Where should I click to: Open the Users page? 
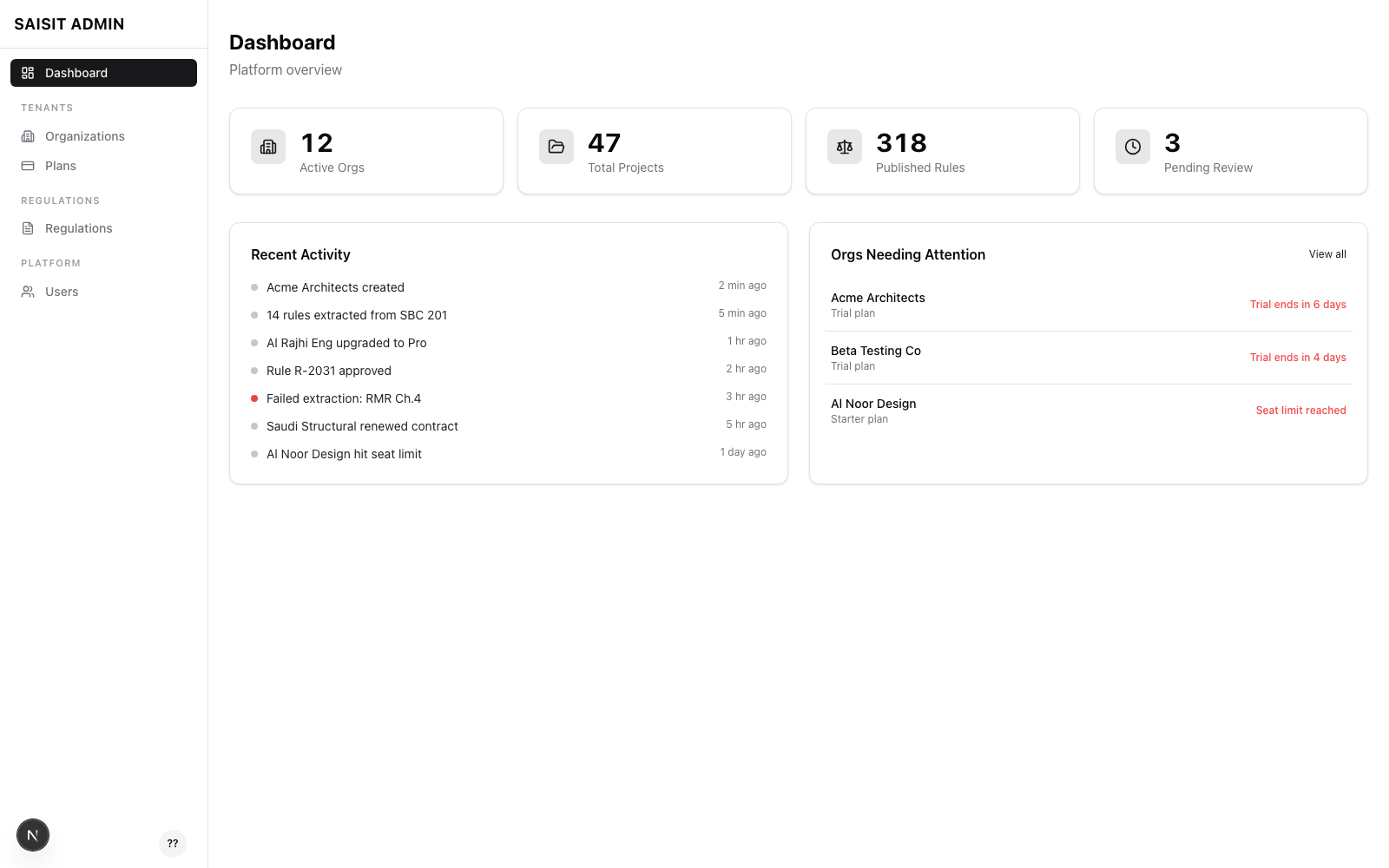point(103,292)
